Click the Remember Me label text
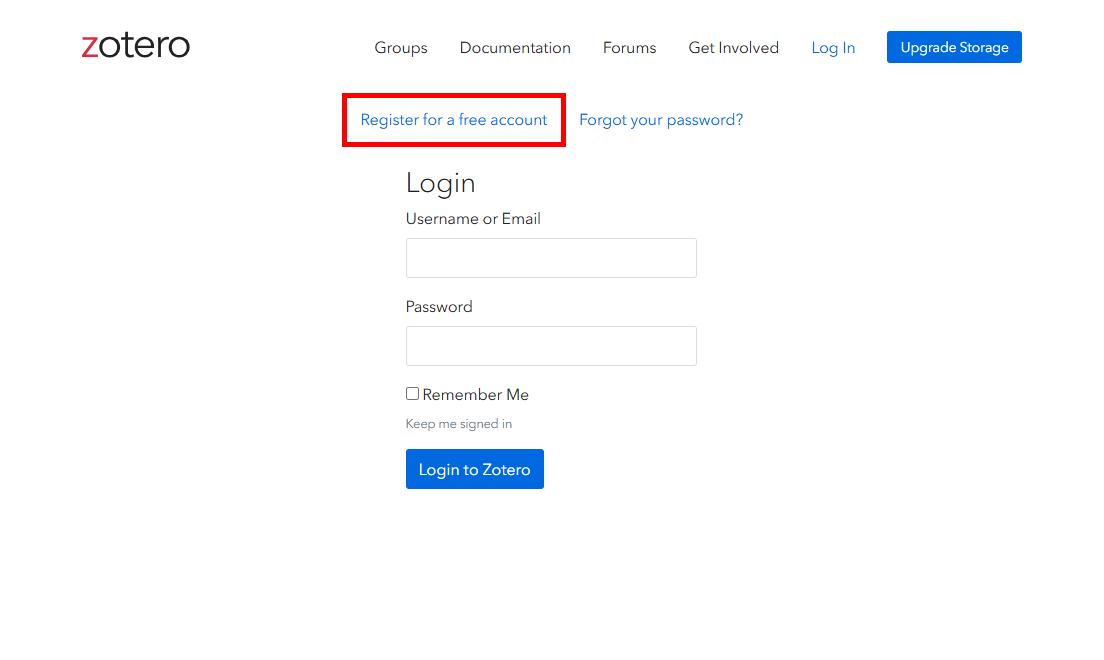This screenshot has height=660, width=1104. pyautogui.click(x=476, y=395)
